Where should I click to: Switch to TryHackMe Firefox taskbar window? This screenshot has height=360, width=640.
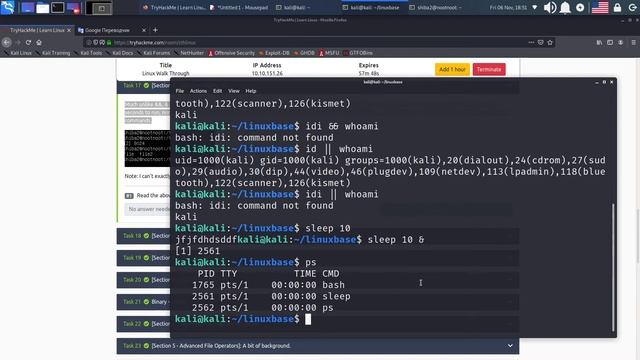tap(174, 7)
